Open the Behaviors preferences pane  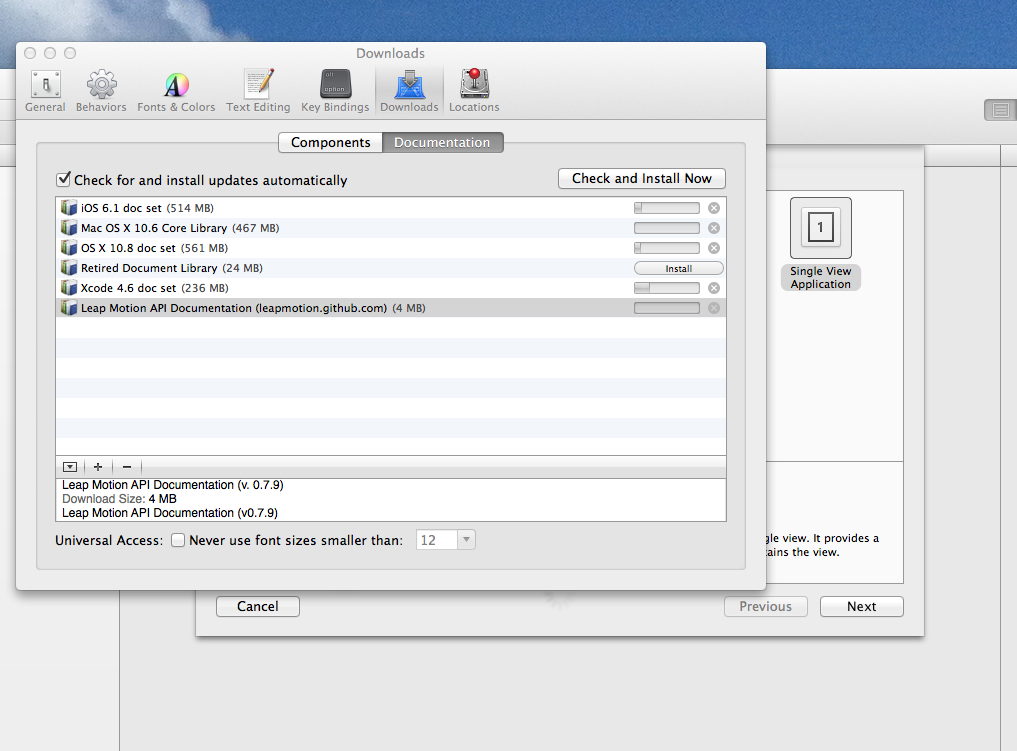point(101,91)
